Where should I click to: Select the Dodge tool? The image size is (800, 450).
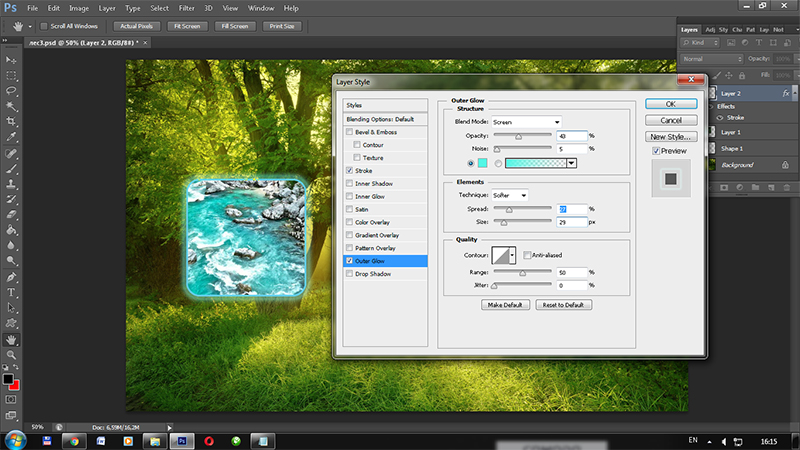(x=11, y=261)
